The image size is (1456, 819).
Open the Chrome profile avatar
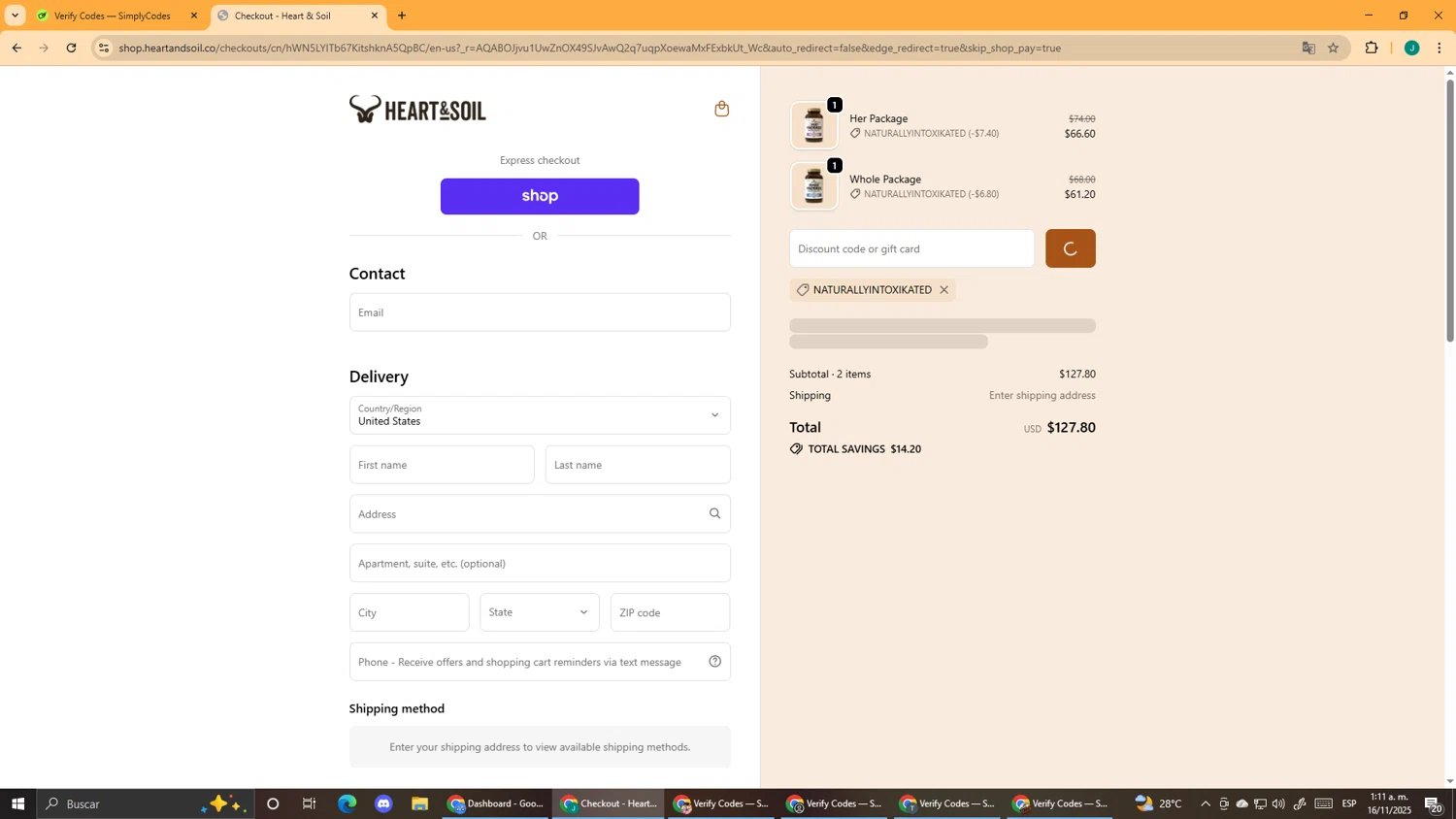coord(1411,48)
